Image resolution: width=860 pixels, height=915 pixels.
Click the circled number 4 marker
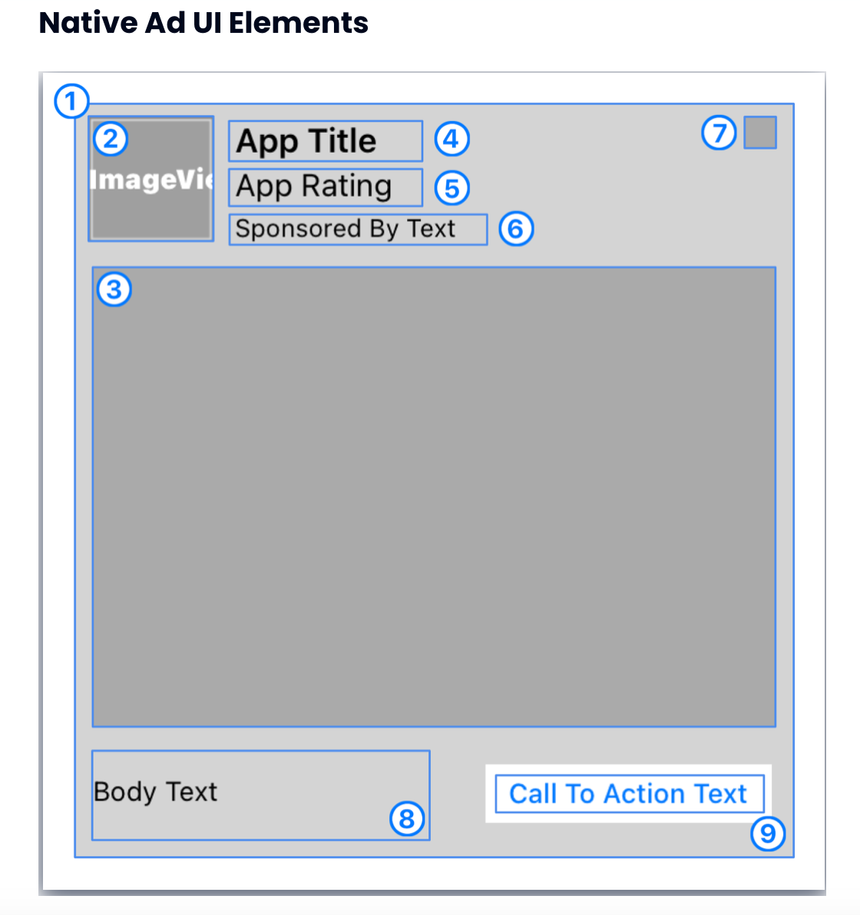[452, 139]
